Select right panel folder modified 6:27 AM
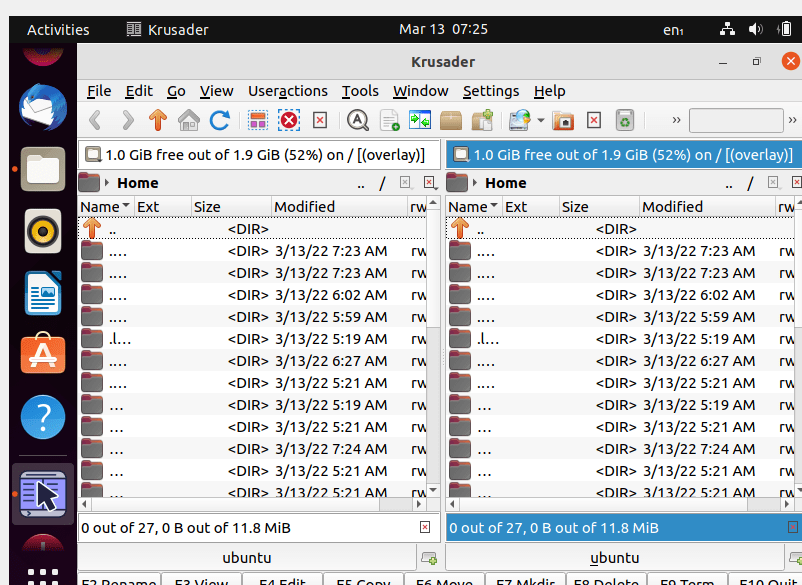This screenshot has height=585, width=802. pos(620,361)
